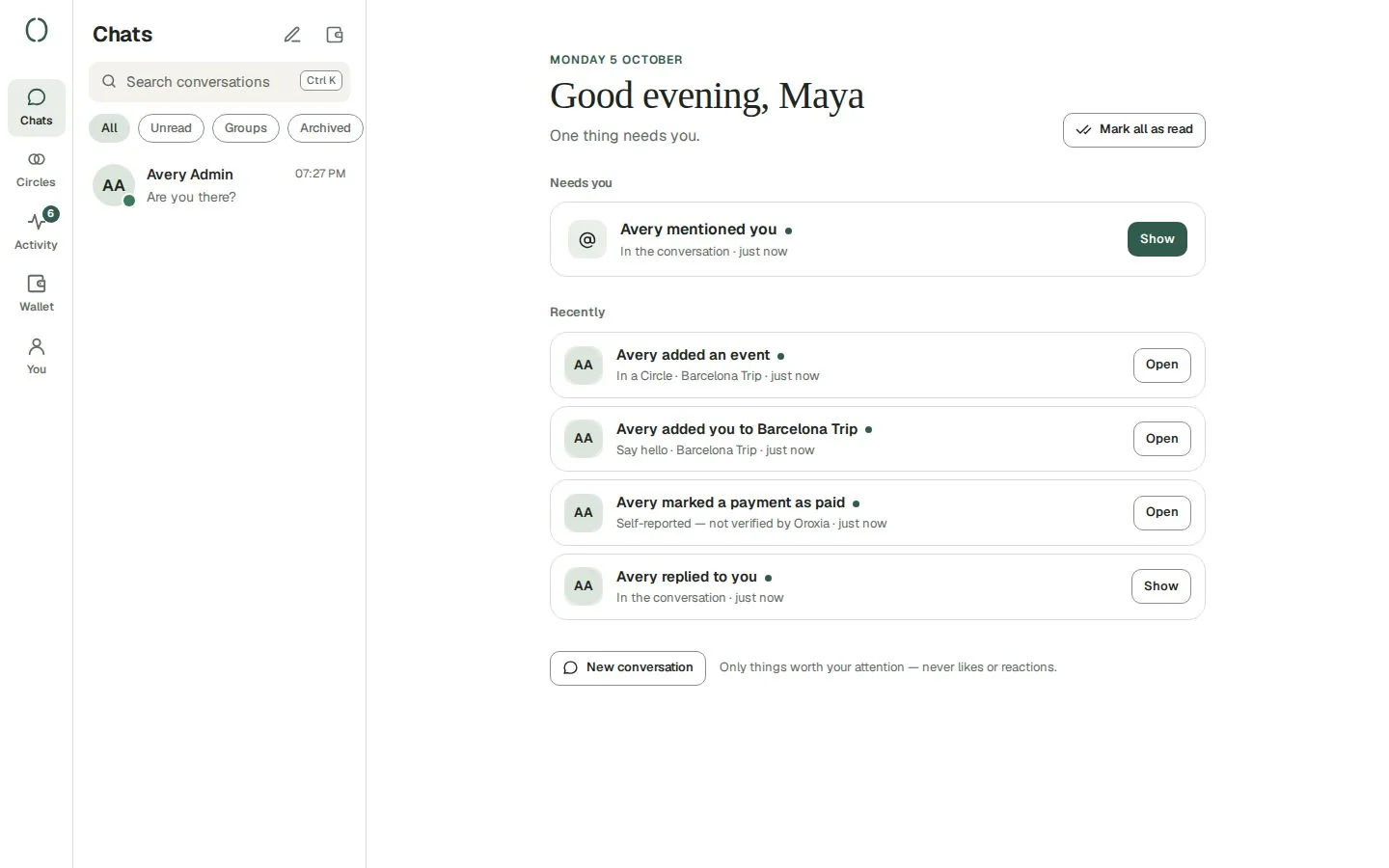Open the You profile section
Image resolution: width=1389 pixels, height=868 pixels.
[37, 356]
